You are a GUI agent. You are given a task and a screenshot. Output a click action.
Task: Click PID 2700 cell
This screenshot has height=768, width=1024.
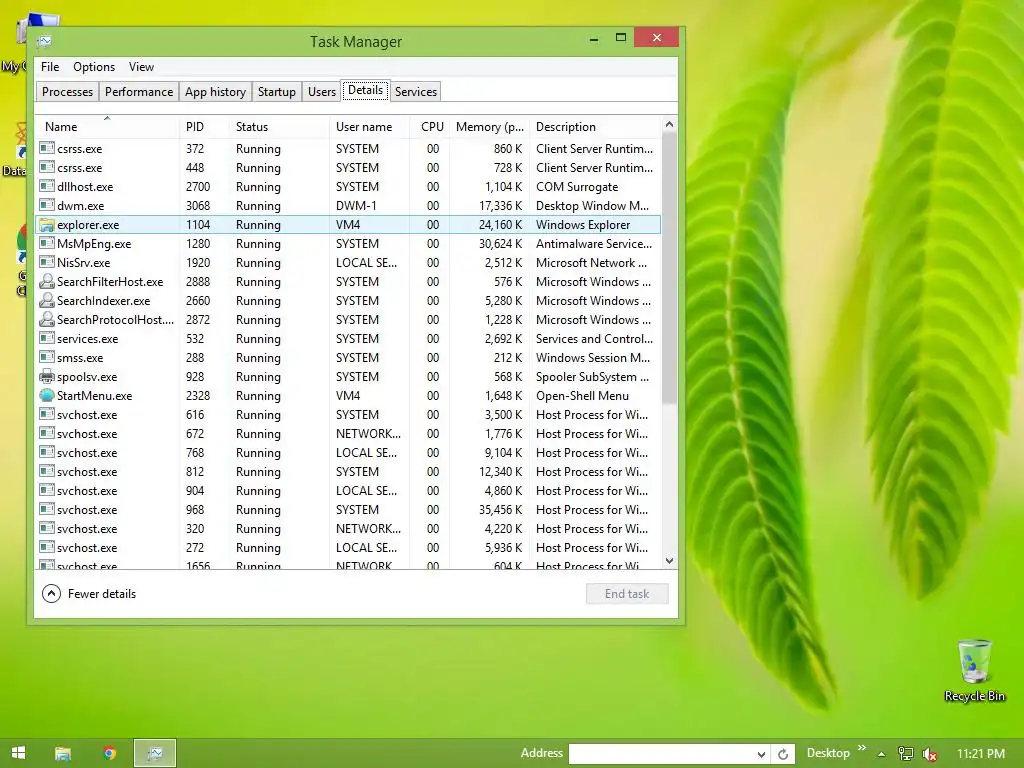[x=198, y=187]
